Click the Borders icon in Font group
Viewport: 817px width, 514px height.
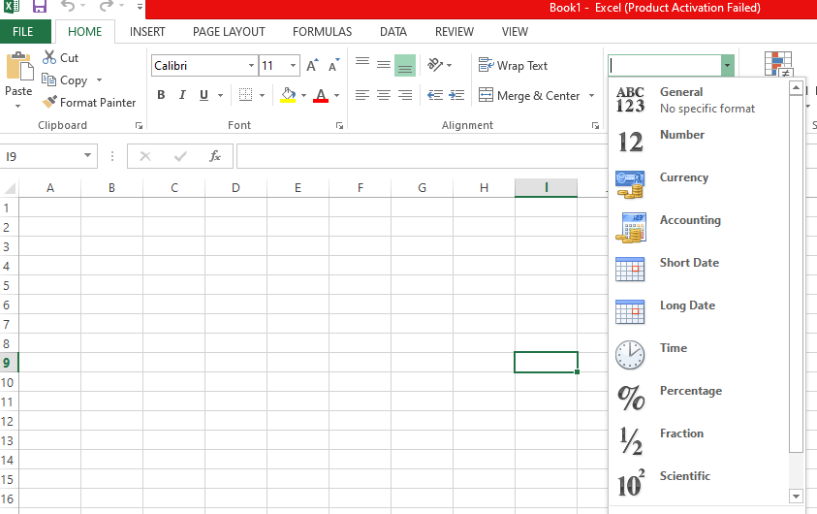pyautogui.click(x=246, y=96)
